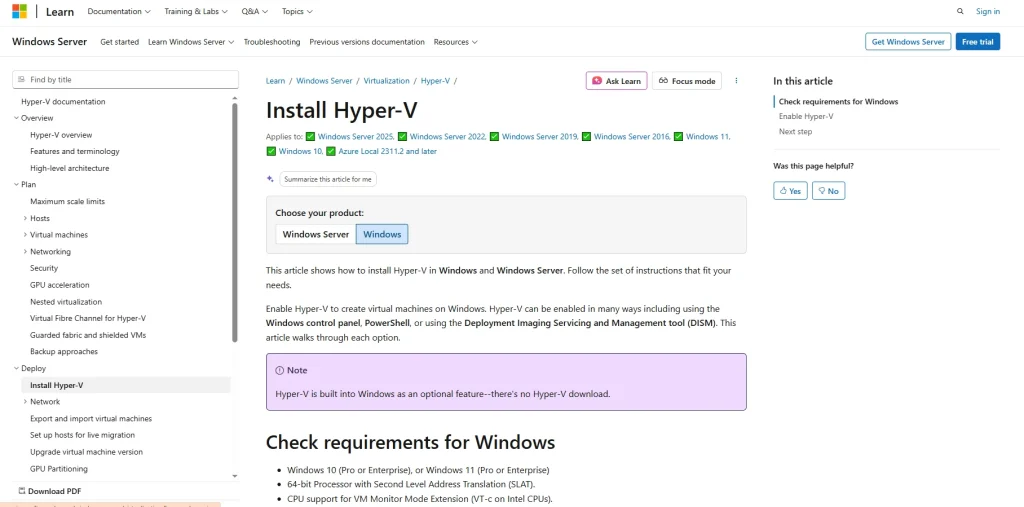Click the sidebar vertical scrollbar

235,222
